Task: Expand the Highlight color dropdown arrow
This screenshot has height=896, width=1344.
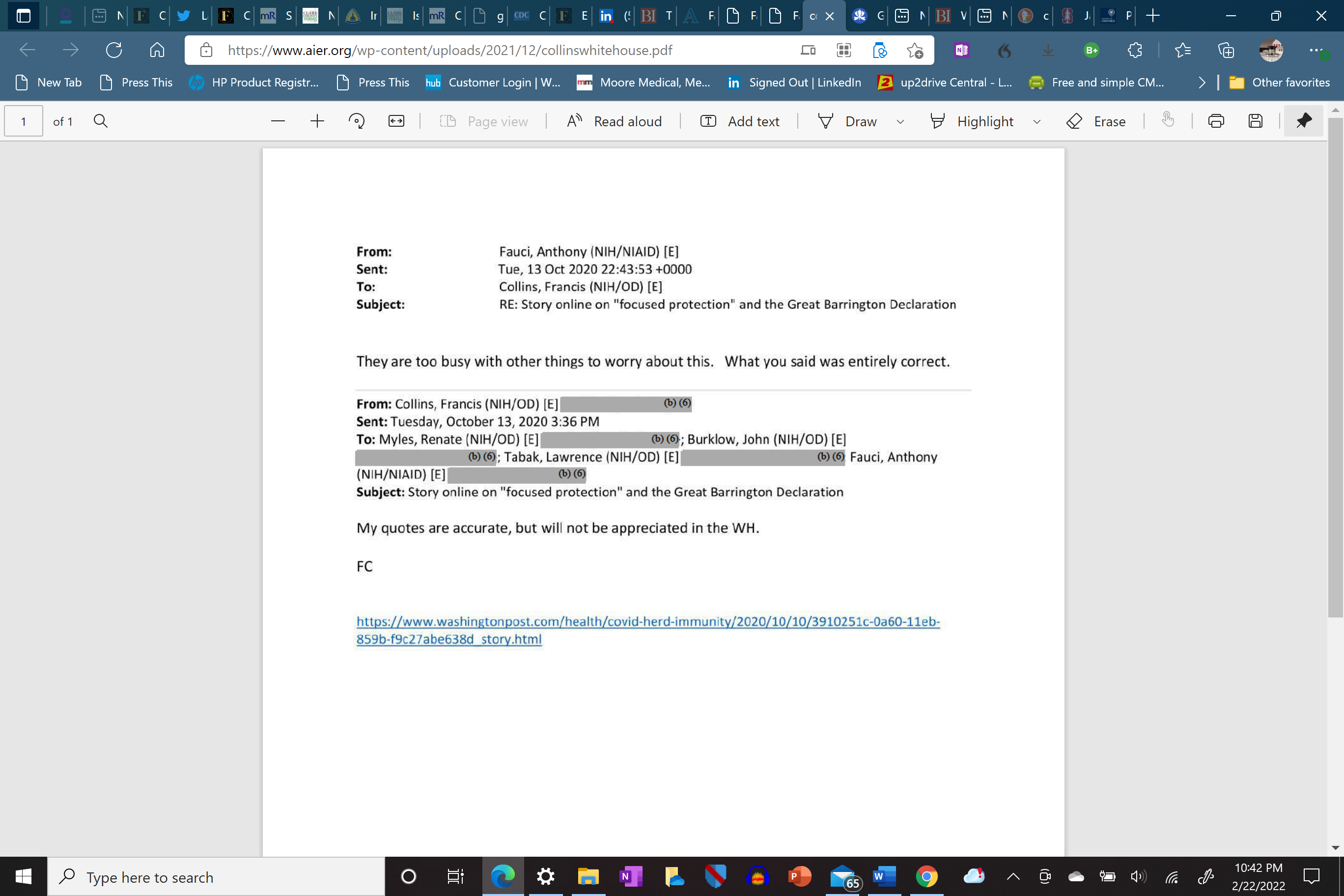Action: pos(1037,121)
